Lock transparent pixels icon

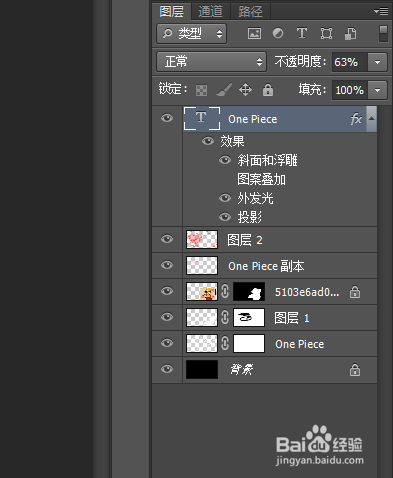tap(201, 90)
